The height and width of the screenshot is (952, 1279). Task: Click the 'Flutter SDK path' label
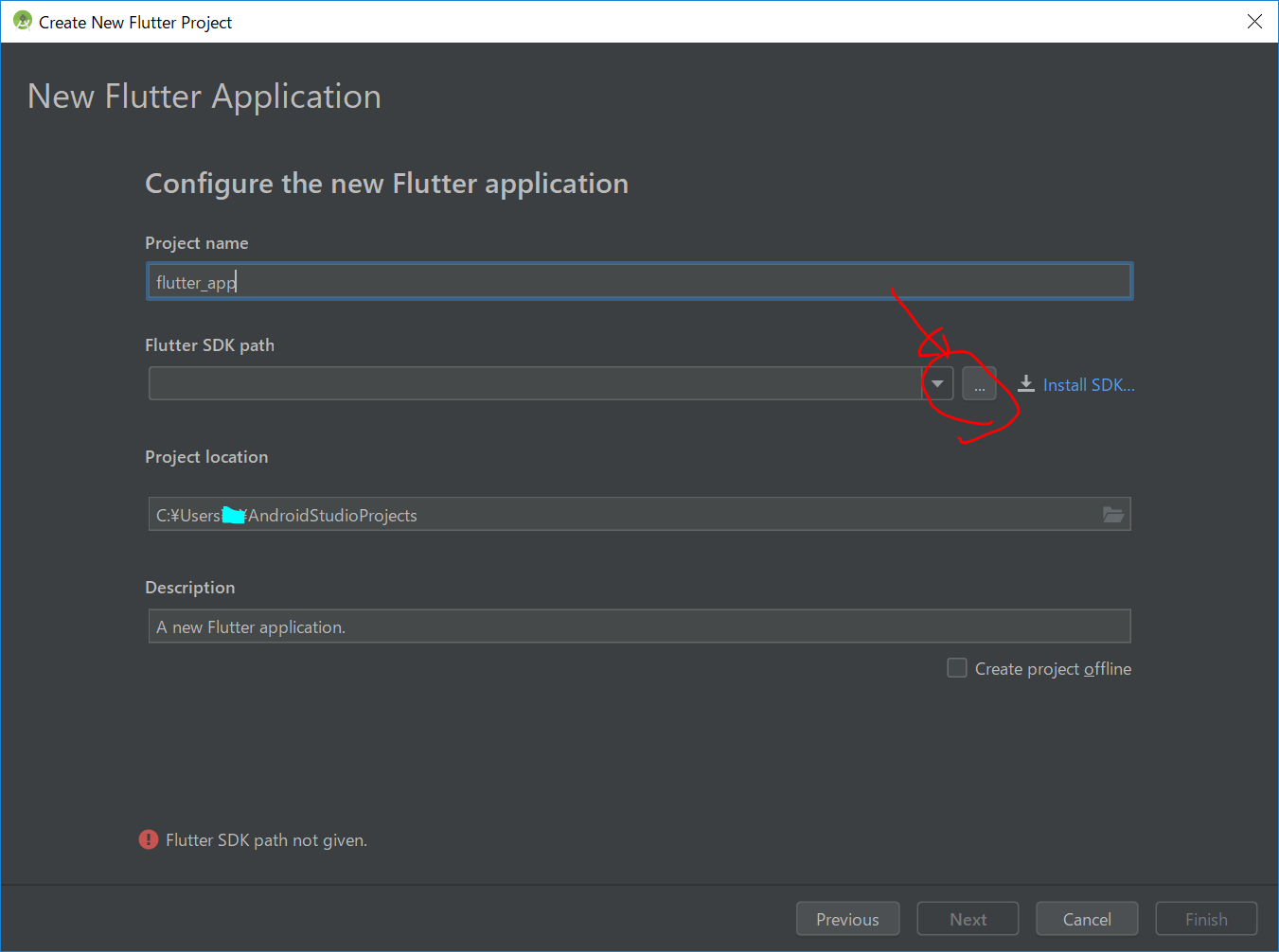pyautogui.click(x=209, y=345)
